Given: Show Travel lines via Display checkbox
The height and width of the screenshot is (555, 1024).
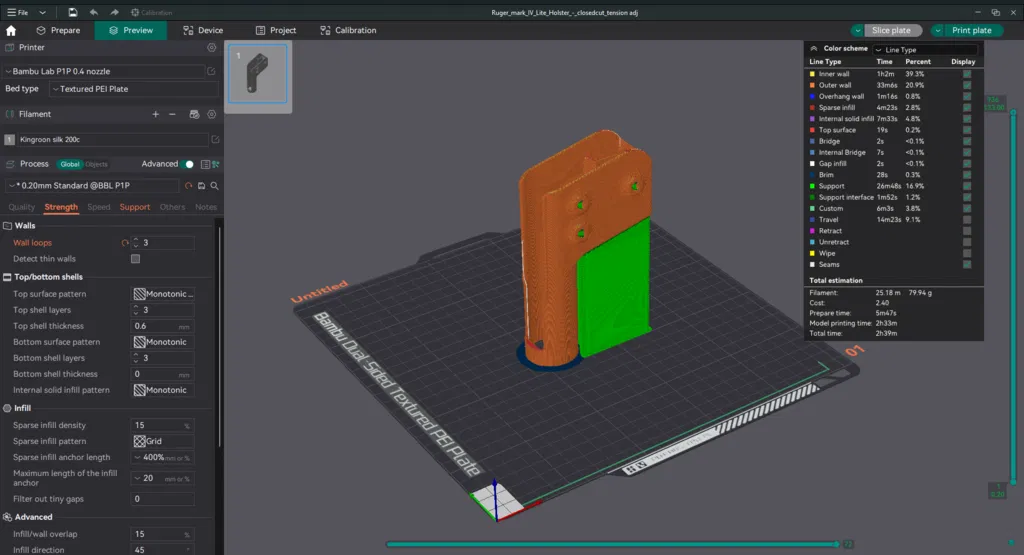Looking at the screenshot, I should [x=966, y=220].
